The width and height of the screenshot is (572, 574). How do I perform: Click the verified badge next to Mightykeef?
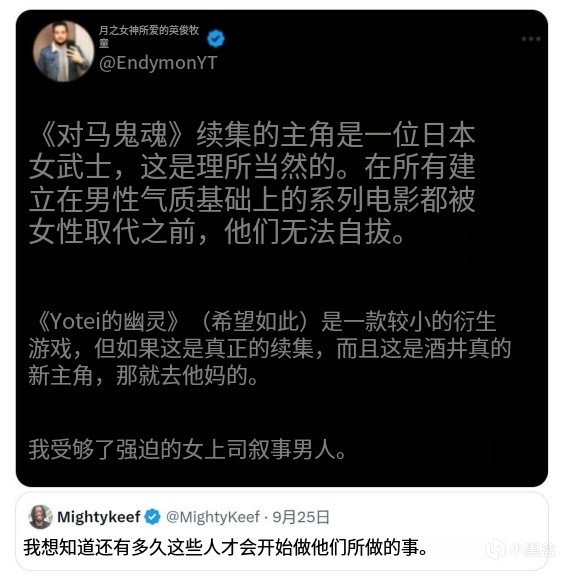coord(152,517)
